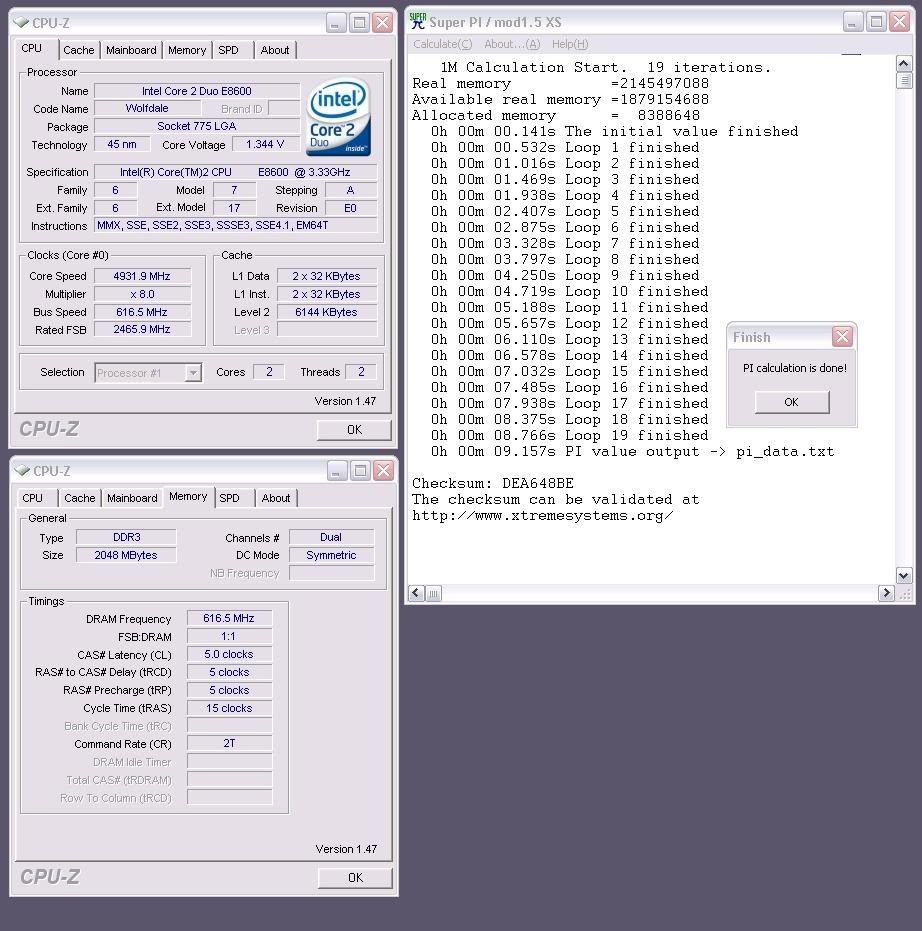
Task: Click the 2048 MBytes size field
Action: [126, 555]
